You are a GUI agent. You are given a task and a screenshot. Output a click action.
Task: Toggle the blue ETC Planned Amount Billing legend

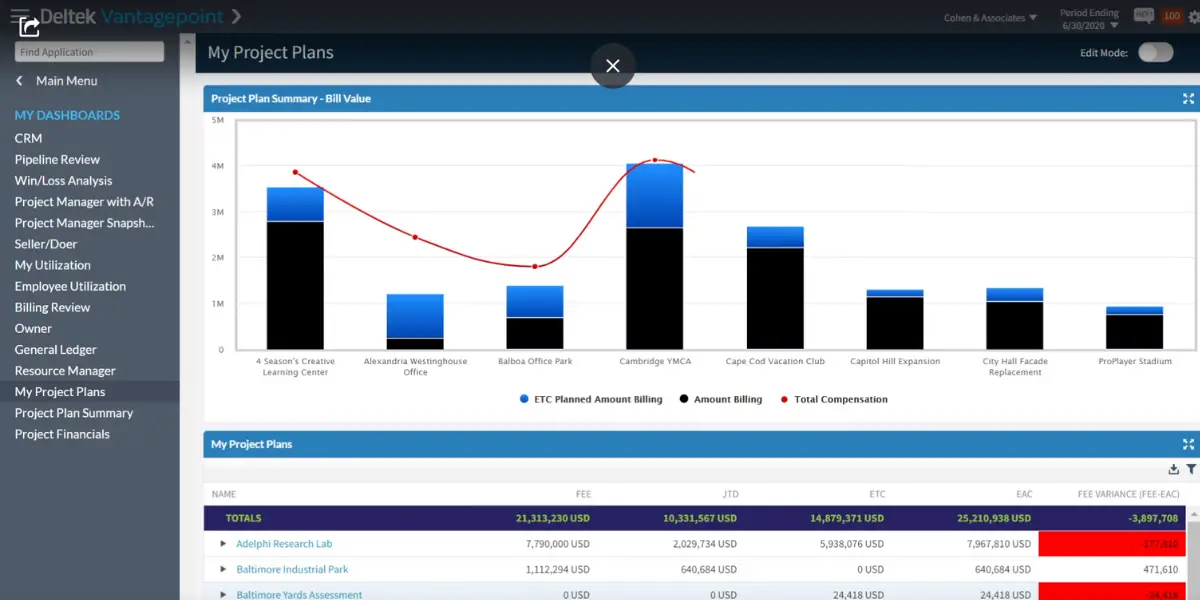pos(590,399)
